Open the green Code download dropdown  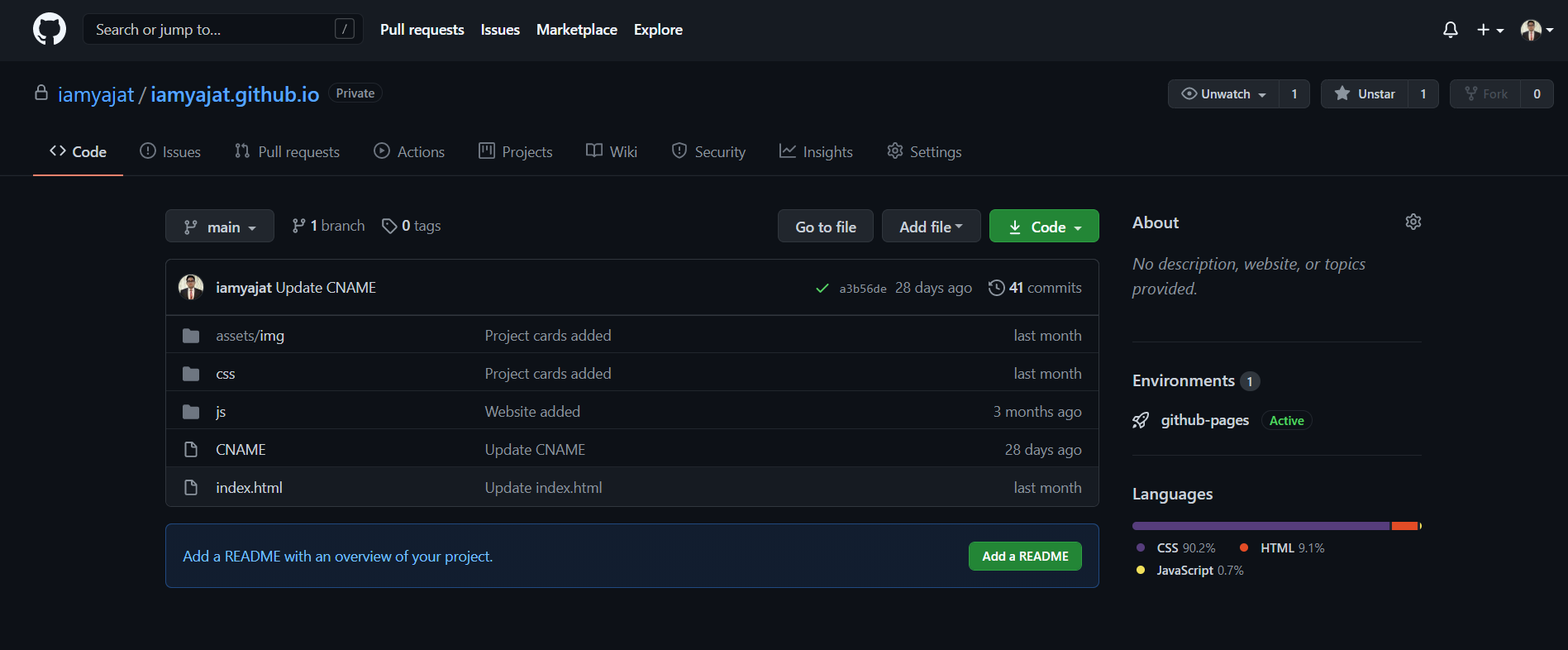pyautogui.click(x=1044, y=227)
